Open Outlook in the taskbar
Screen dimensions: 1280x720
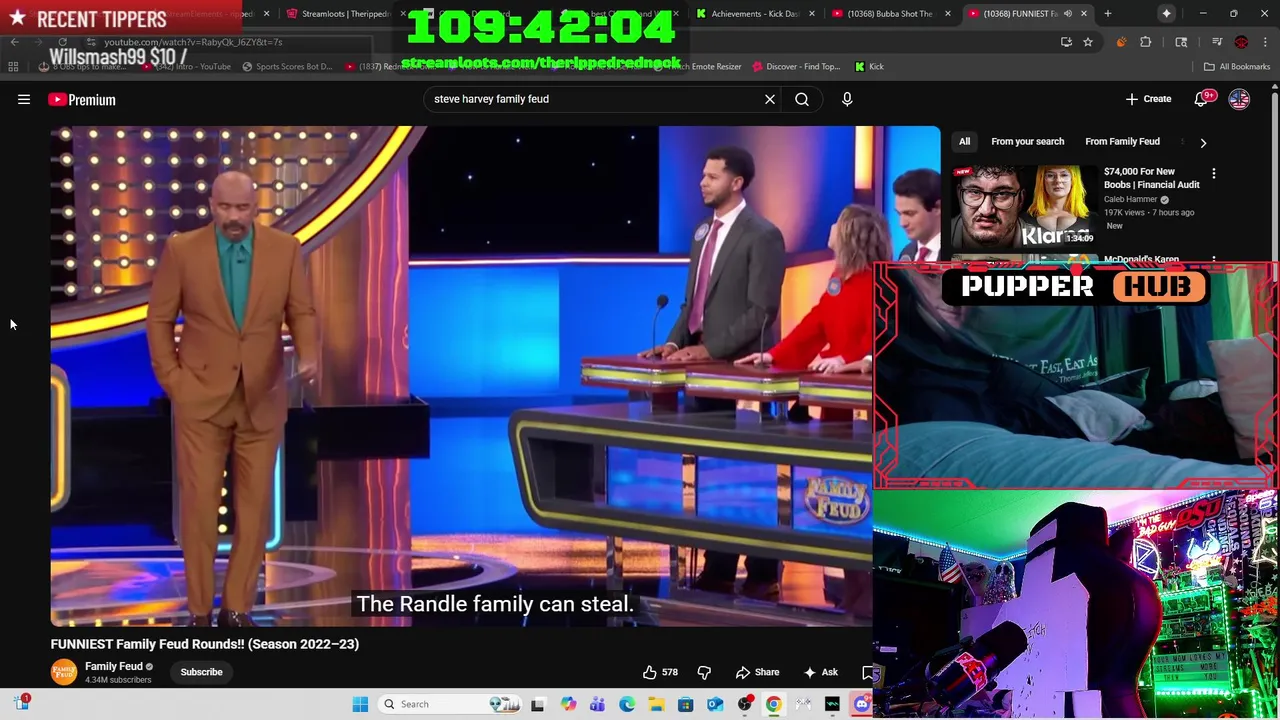click(715, 704)
